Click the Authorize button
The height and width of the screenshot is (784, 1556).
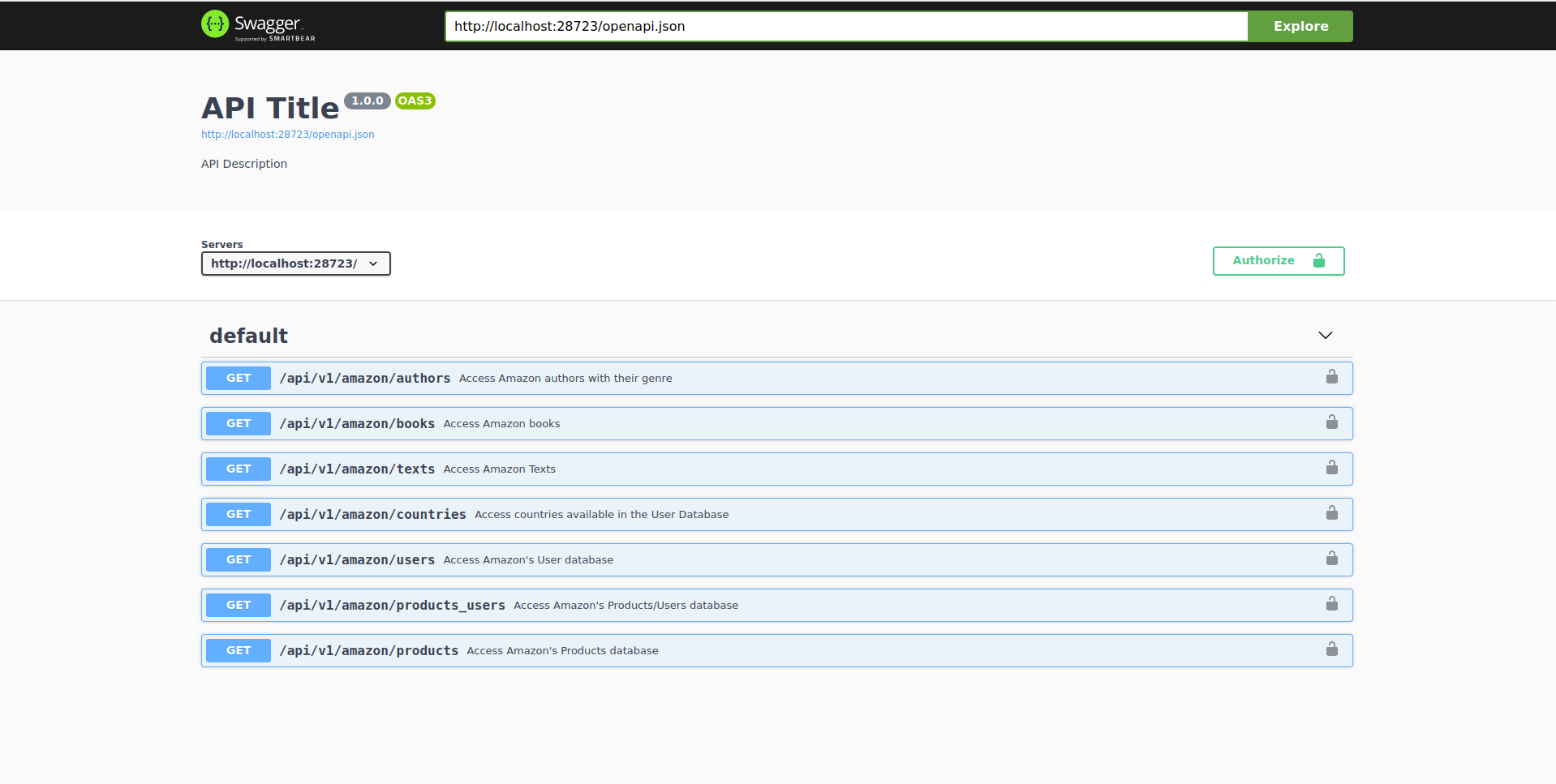[x=1278, y=261]
